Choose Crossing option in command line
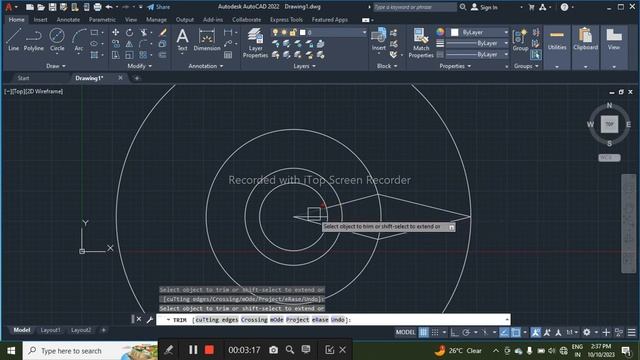The image size is (640, 360). [x=254, y=320]
